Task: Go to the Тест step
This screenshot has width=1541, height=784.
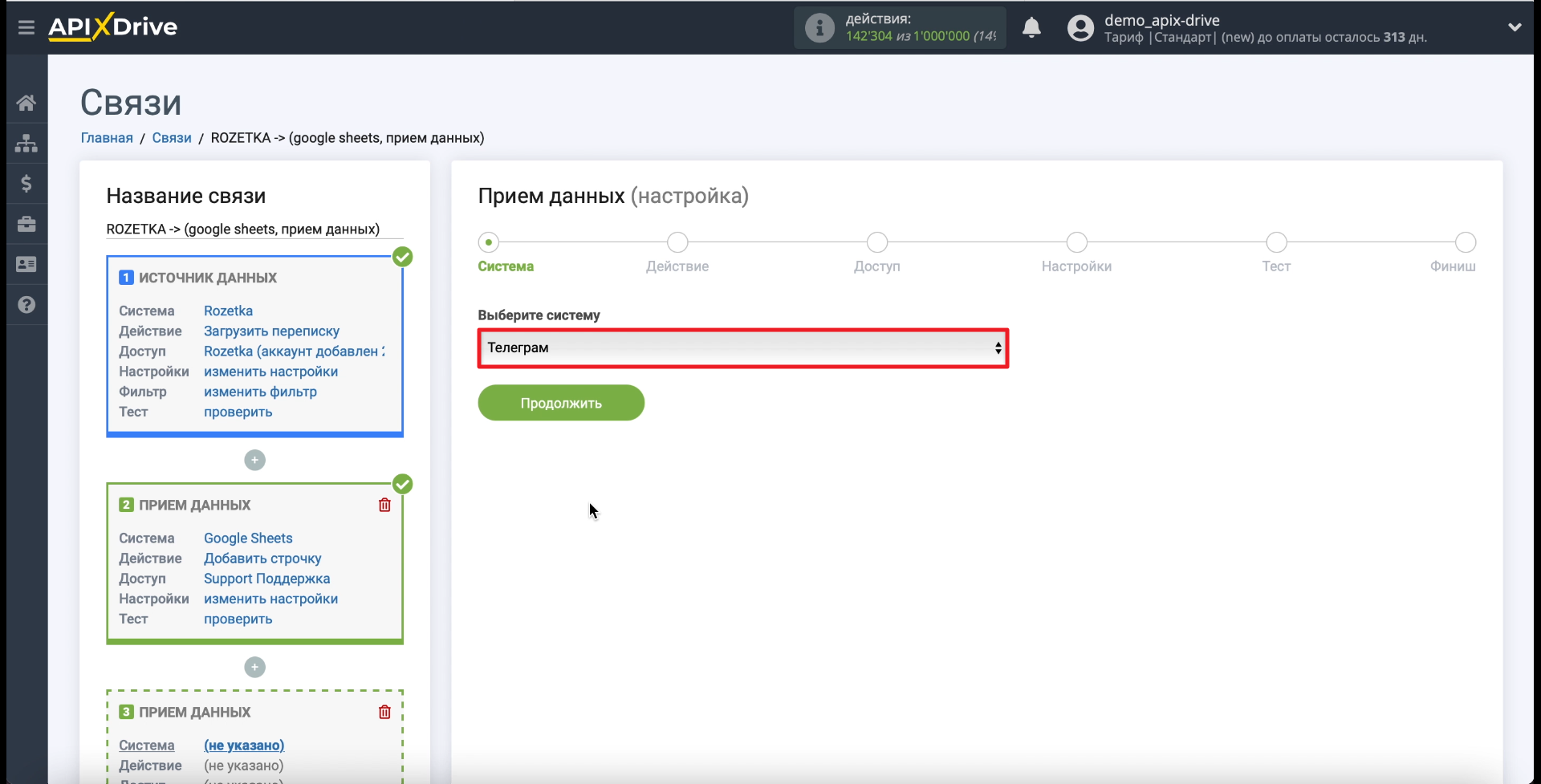Action: pyautogui.click(x=1276, y=242)
